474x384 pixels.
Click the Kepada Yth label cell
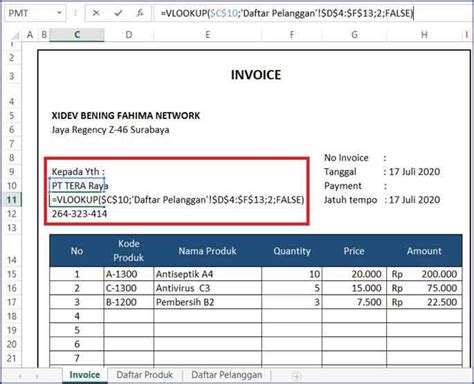click(78, 172)
